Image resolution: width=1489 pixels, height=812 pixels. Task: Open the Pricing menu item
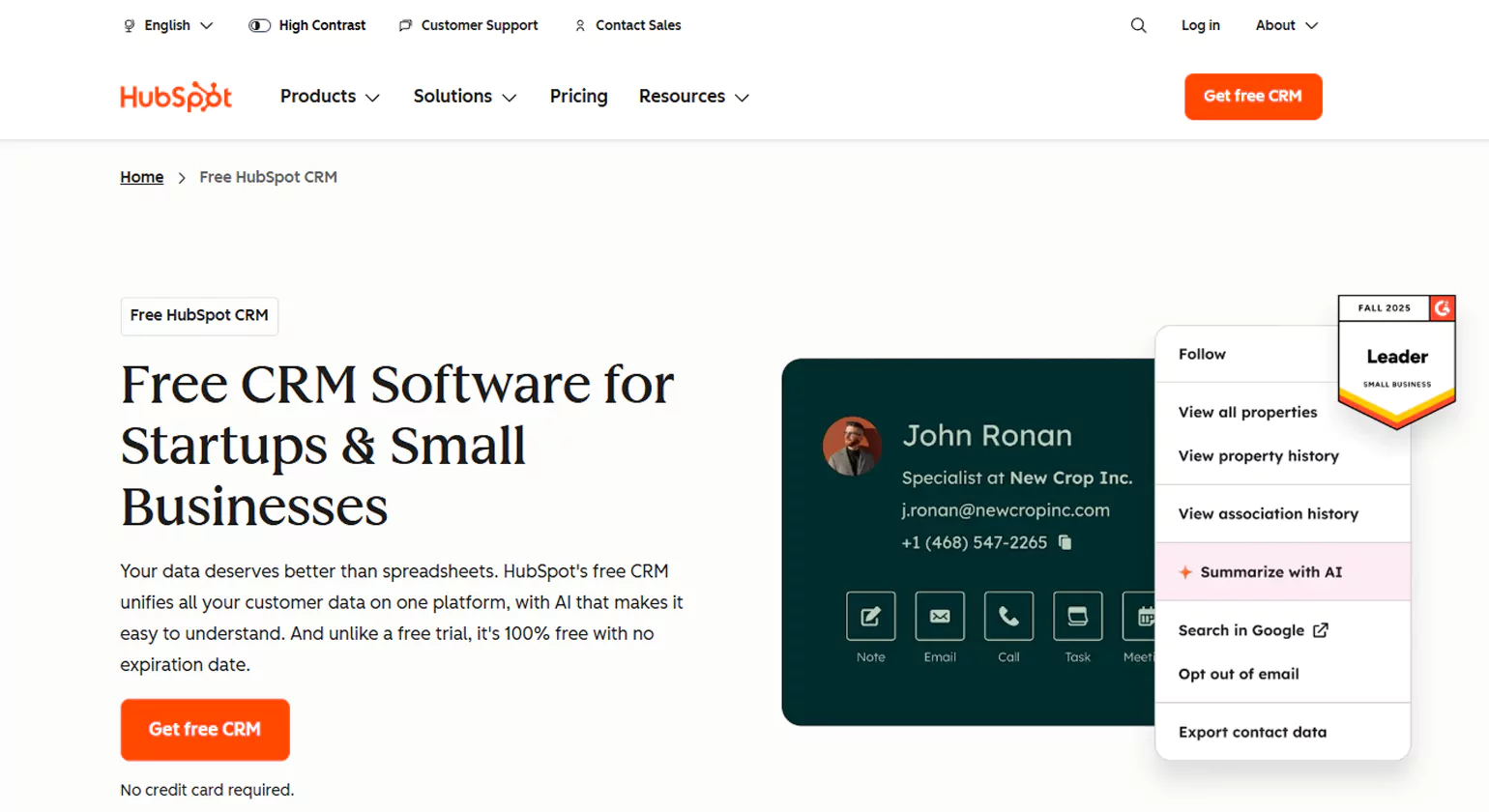pos(578,96)
